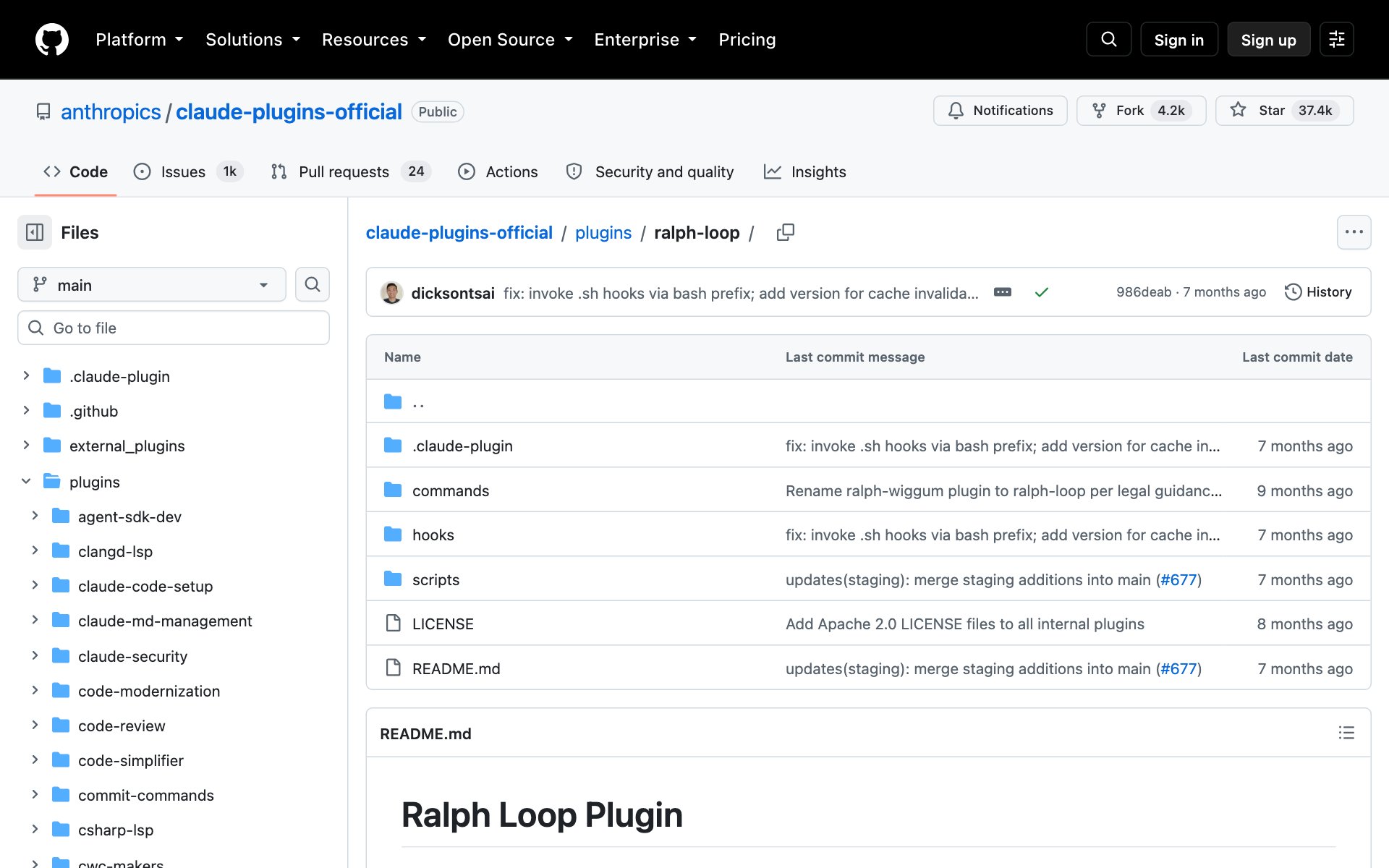
Task: Open Security and quality tab
Action: click(650, 171)
